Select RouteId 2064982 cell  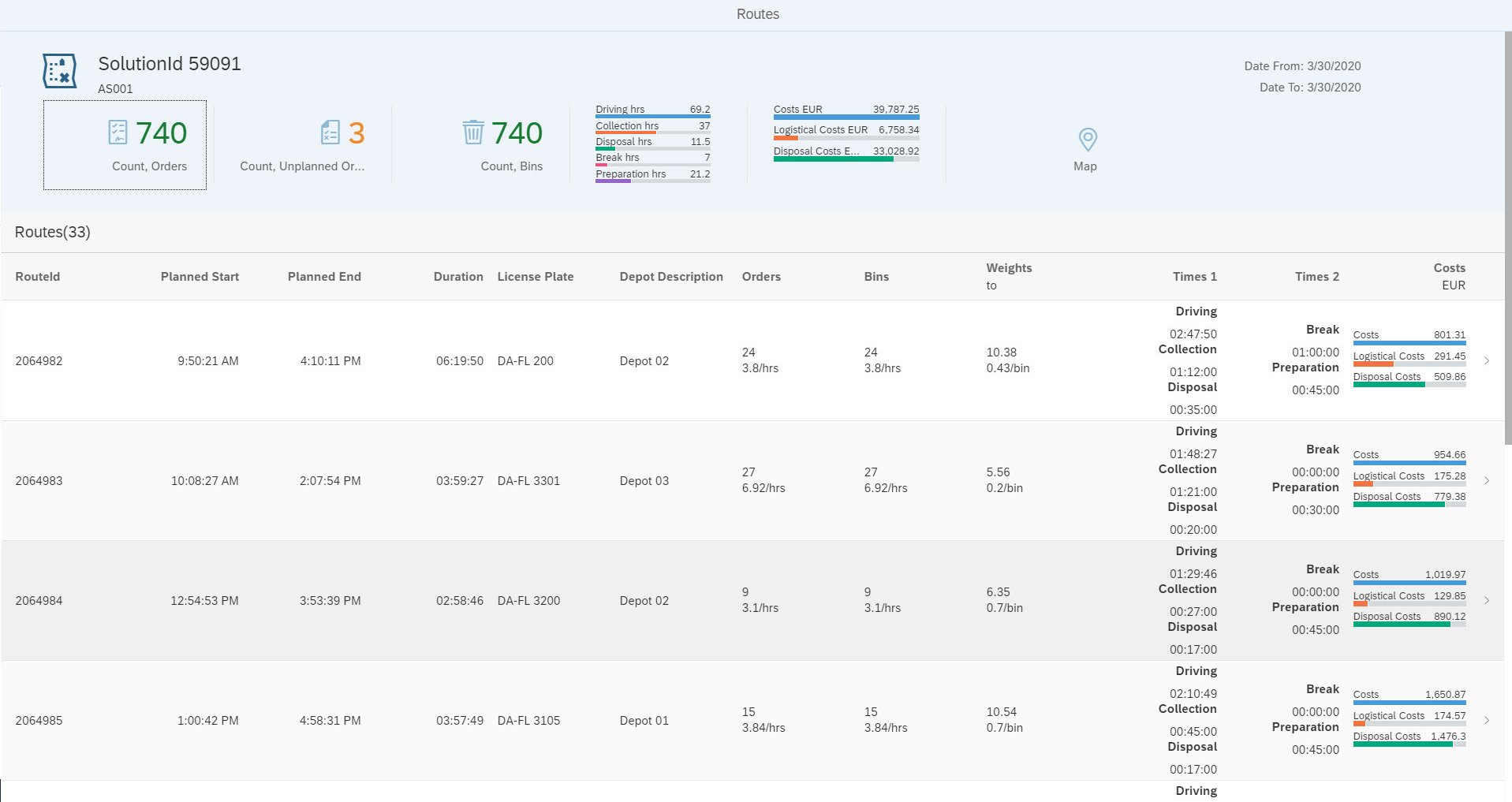39,361
